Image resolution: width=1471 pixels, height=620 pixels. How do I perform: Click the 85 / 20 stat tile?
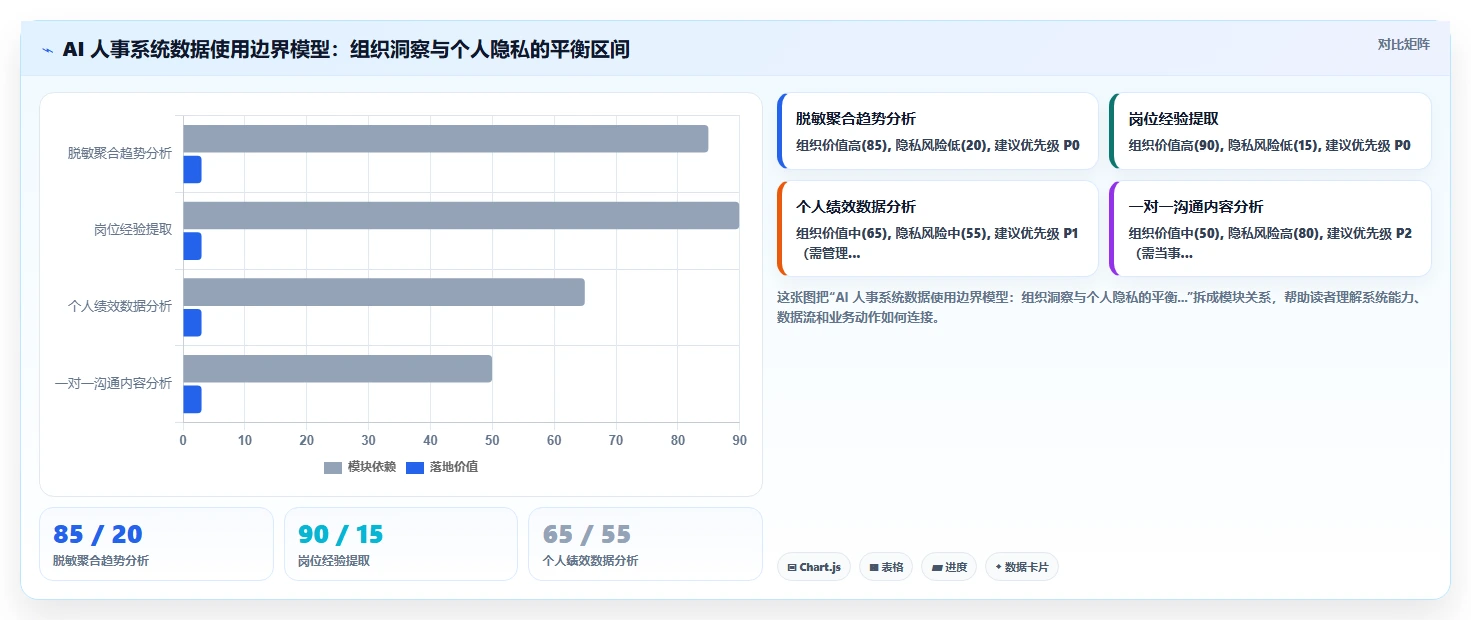click(156, 544)
